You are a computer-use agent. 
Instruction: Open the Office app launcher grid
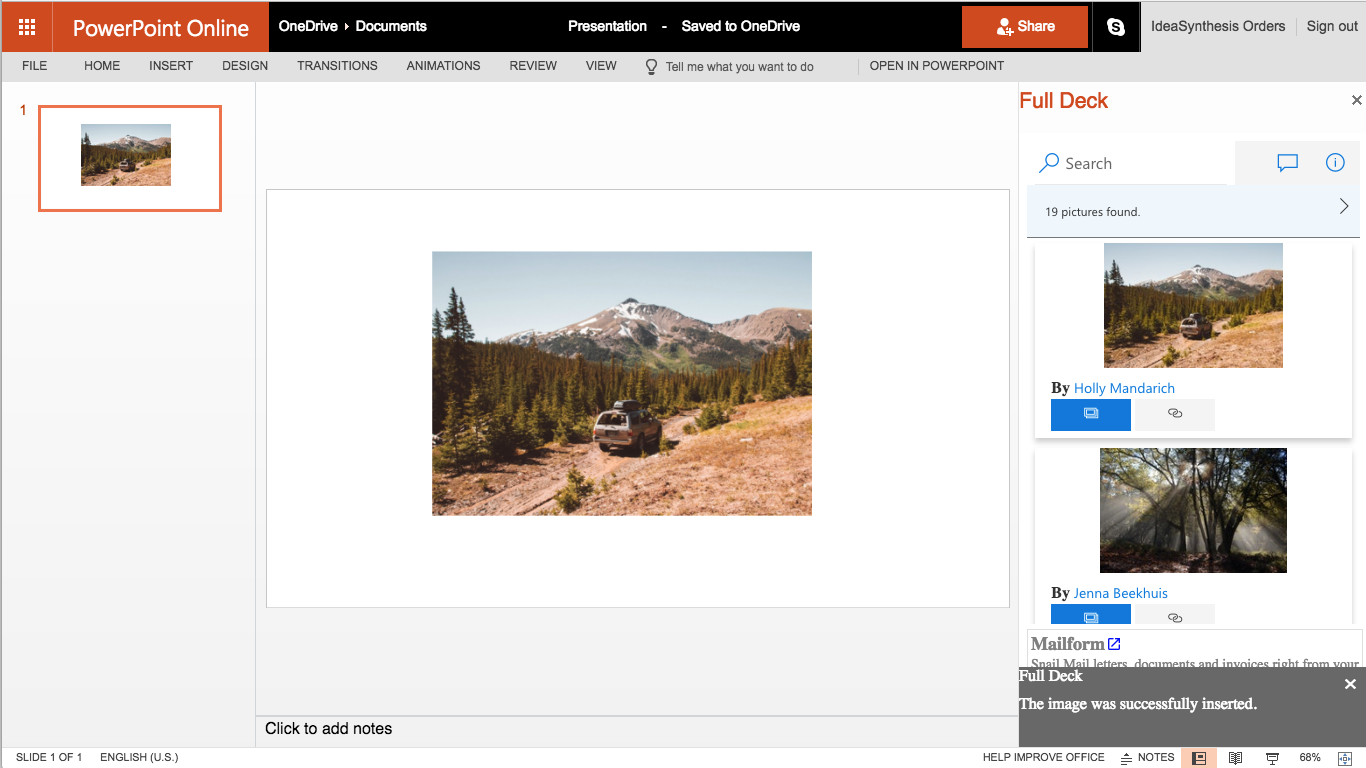[27, 27]
